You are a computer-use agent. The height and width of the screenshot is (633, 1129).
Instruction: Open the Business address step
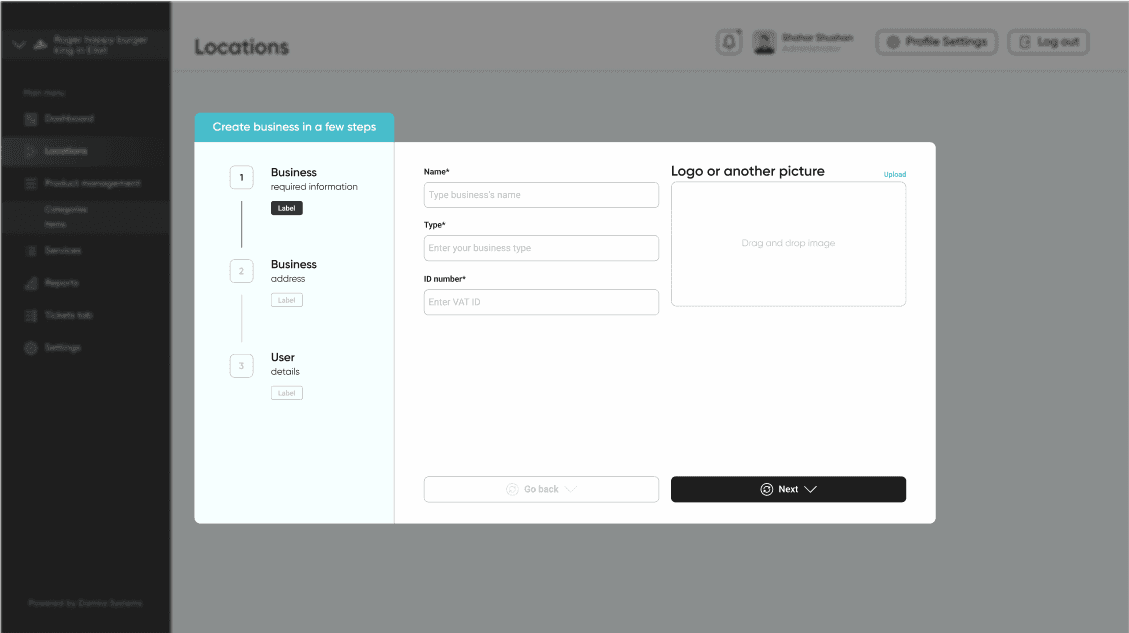pos(294,271)
